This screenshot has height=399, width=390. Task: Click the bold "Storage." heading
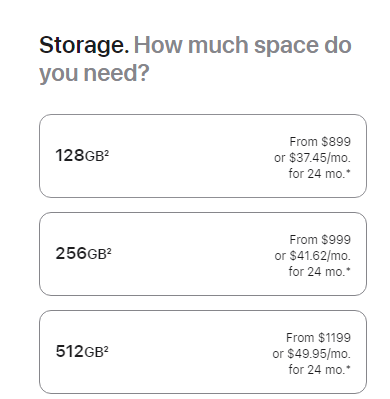click(84, 45)
